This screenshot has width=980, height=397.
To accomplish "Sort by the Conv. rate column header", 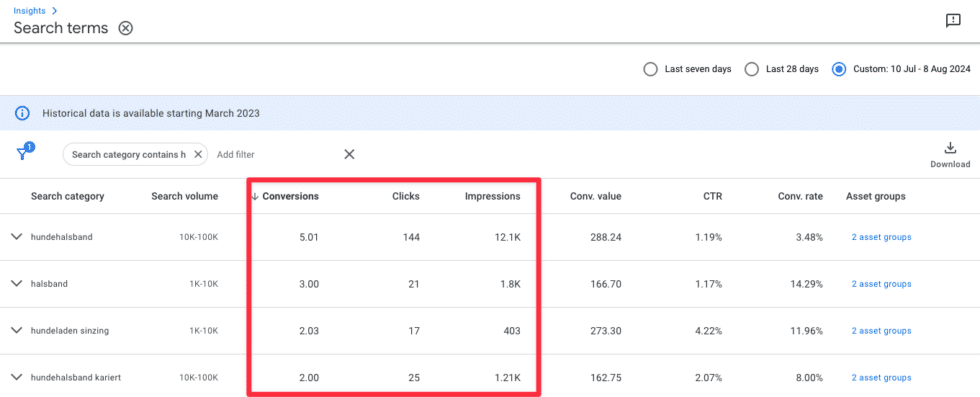I will tap(801, 196).
